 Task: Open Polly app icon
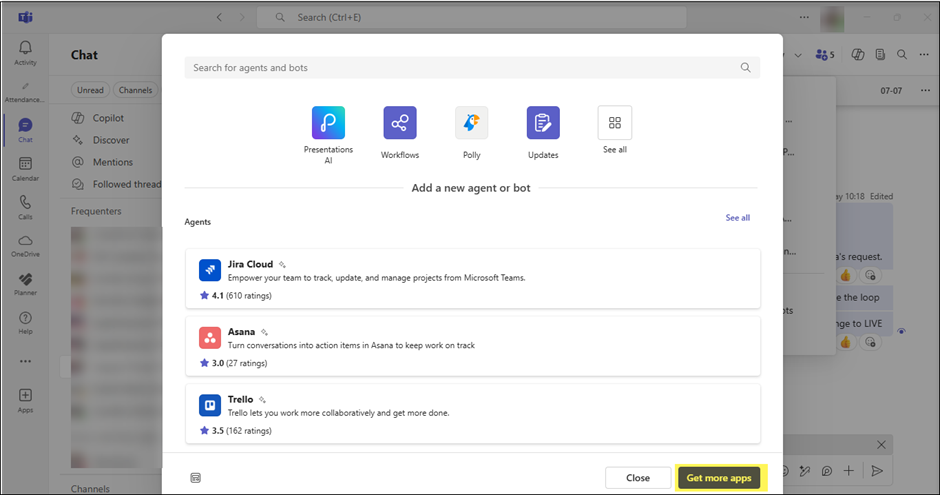tap(472, 123)
